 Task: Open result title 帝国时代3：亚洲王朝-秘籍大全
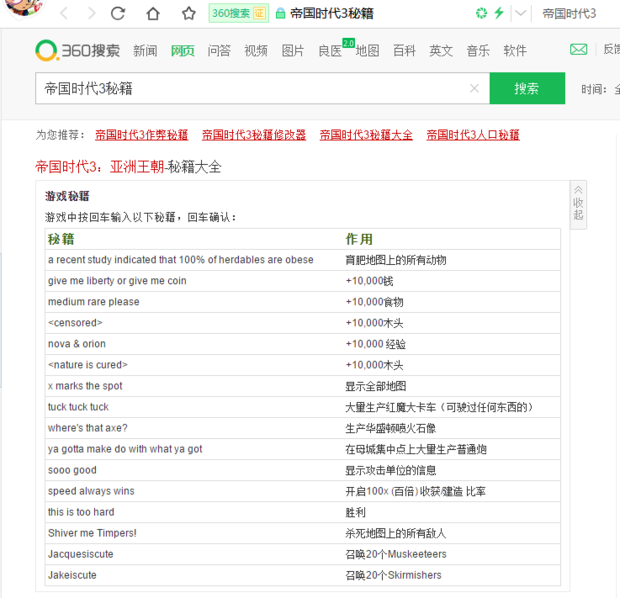click(128, 167)
